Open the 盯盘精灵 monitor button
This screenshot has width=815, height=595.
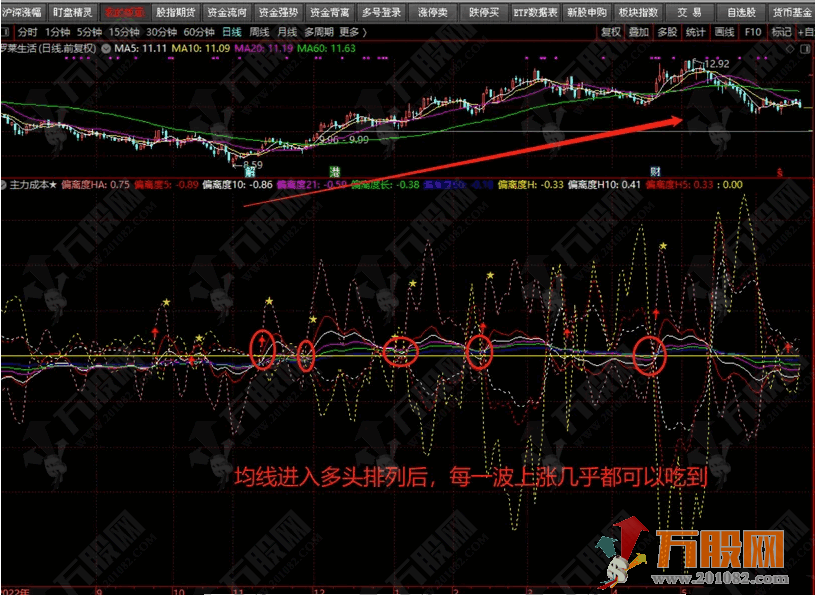tap(73, 12)
